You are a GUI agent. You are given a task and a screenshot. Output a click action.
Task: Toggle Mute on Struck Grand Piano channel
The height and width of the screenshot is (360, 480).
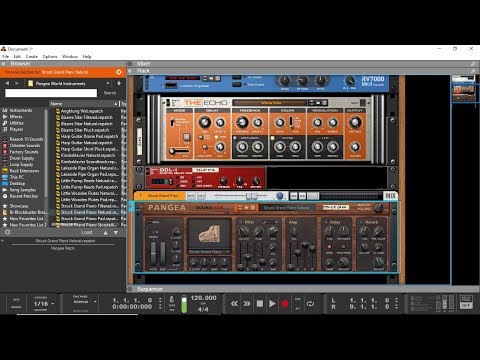coord(191,196)
